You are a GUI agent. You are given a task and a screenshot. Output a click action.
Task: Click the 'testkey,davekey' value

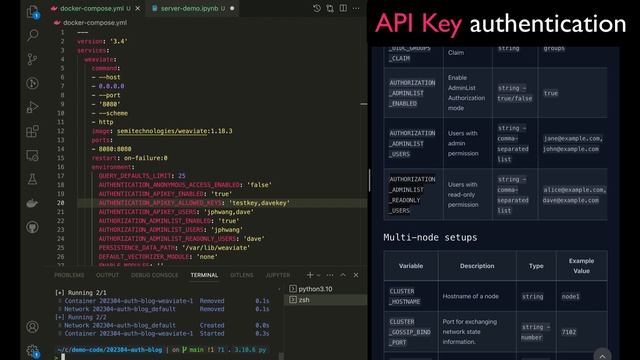click(x=259, y=203)
